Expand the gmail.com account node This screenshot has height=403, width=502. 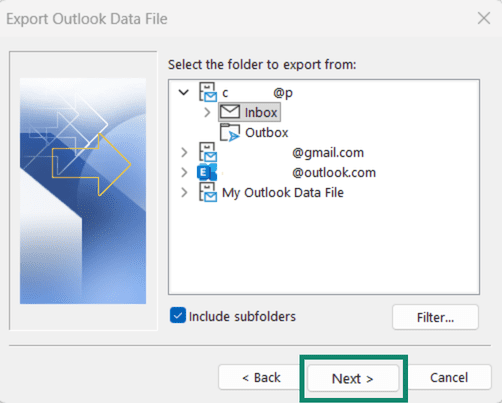click(x=184, y=152)
